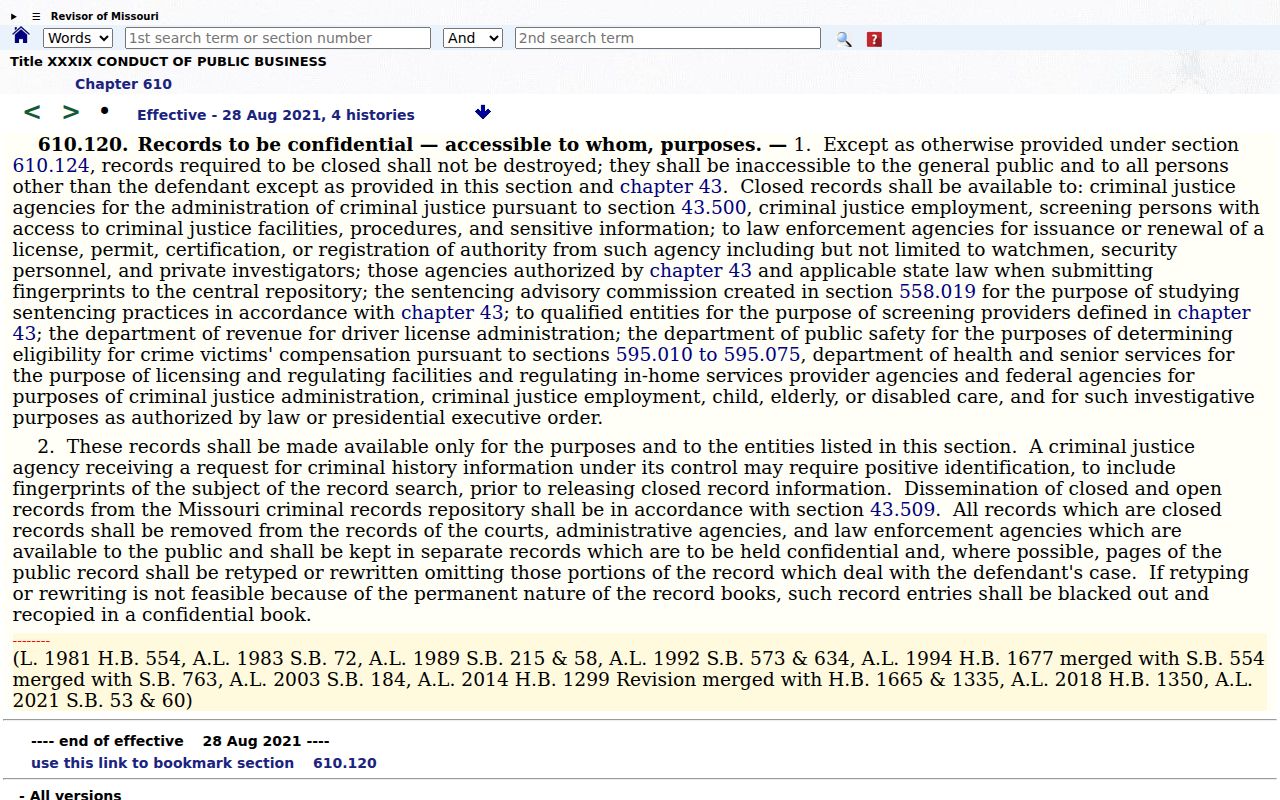The width and height of the screenshot is (1280, 800).
Task: Open the chapter 43 link after 'in accordance with'
Action: [452, 313]
